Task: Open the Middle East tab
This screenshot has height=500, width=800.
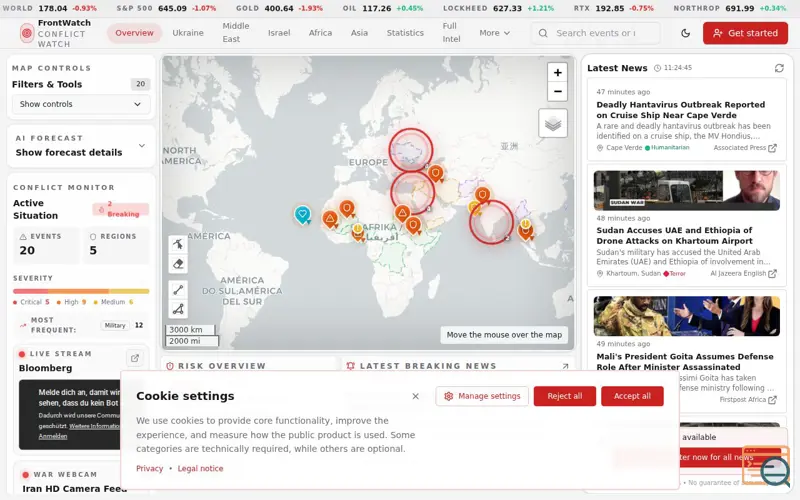Action: 236,33
